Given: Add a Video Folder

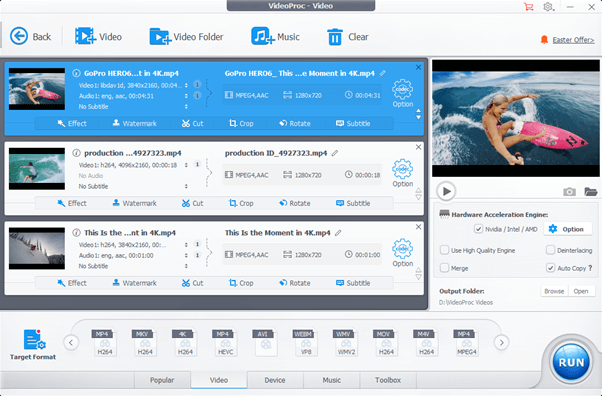Looking at the screenshot, I should coord(186,36).
